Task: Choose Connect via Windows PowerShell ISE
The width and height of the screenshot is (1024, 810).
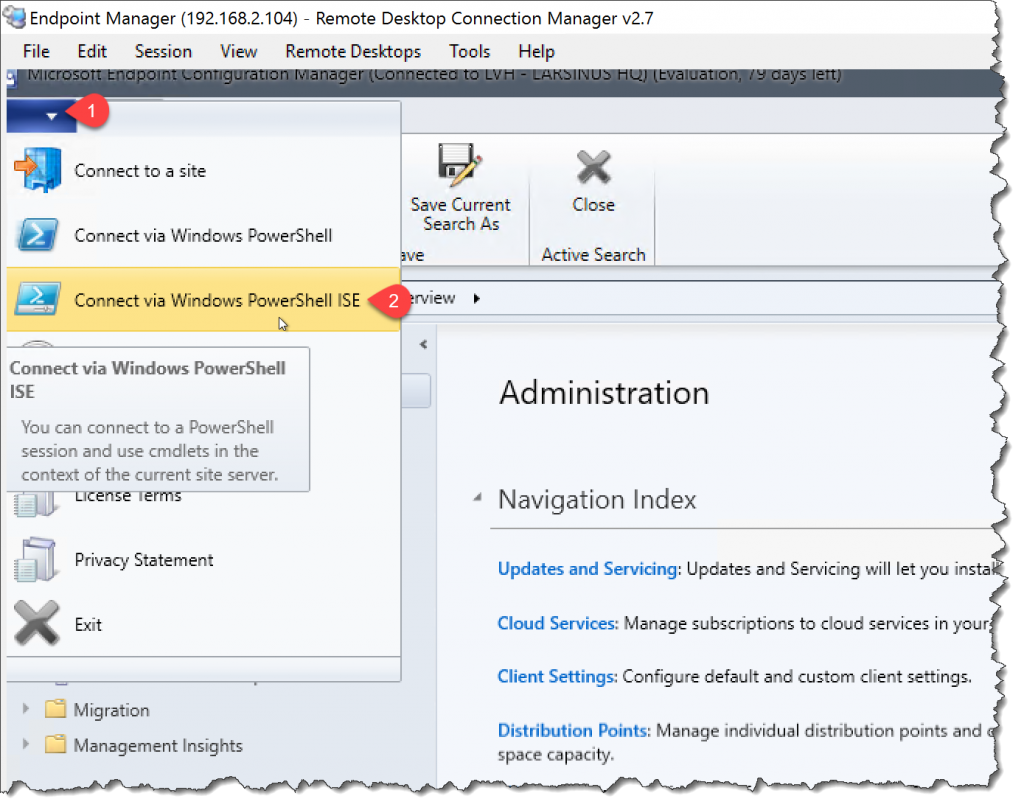Action: 203,300
